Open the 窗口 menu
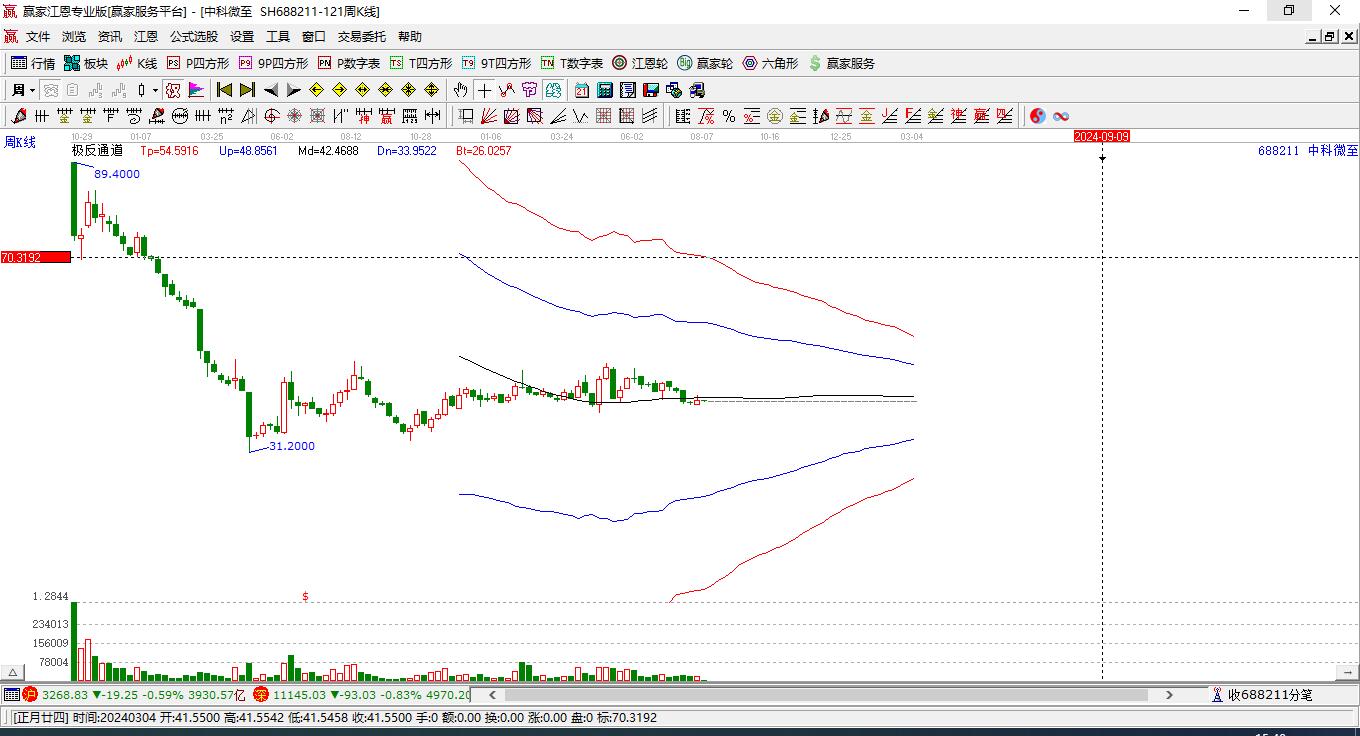 point(314,37)
